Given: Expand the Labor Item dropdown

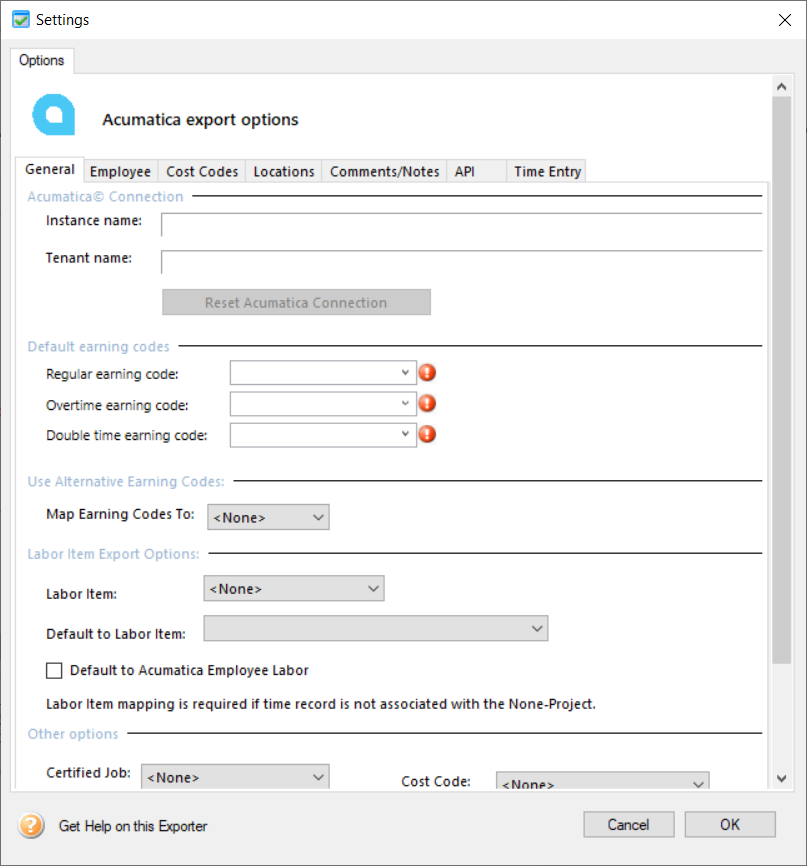Looking at the screenshot, I should pos(294,589).
